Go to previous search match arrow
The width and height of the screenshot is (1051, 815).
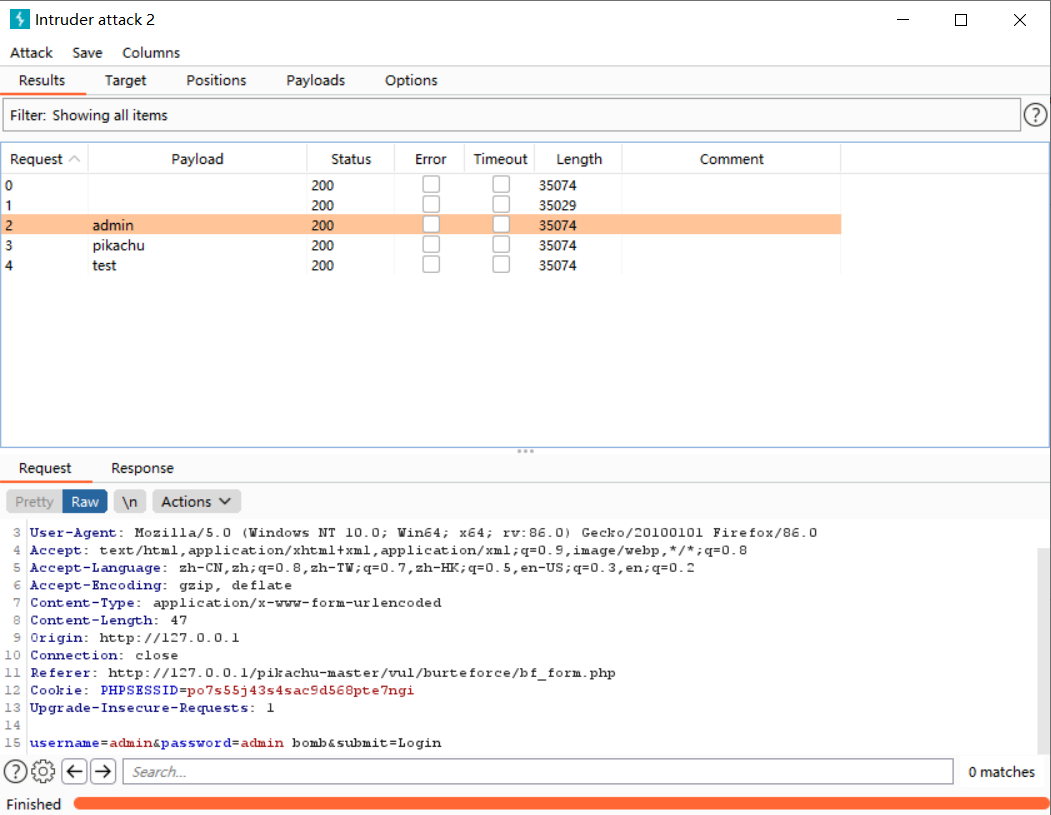(74, 771)
